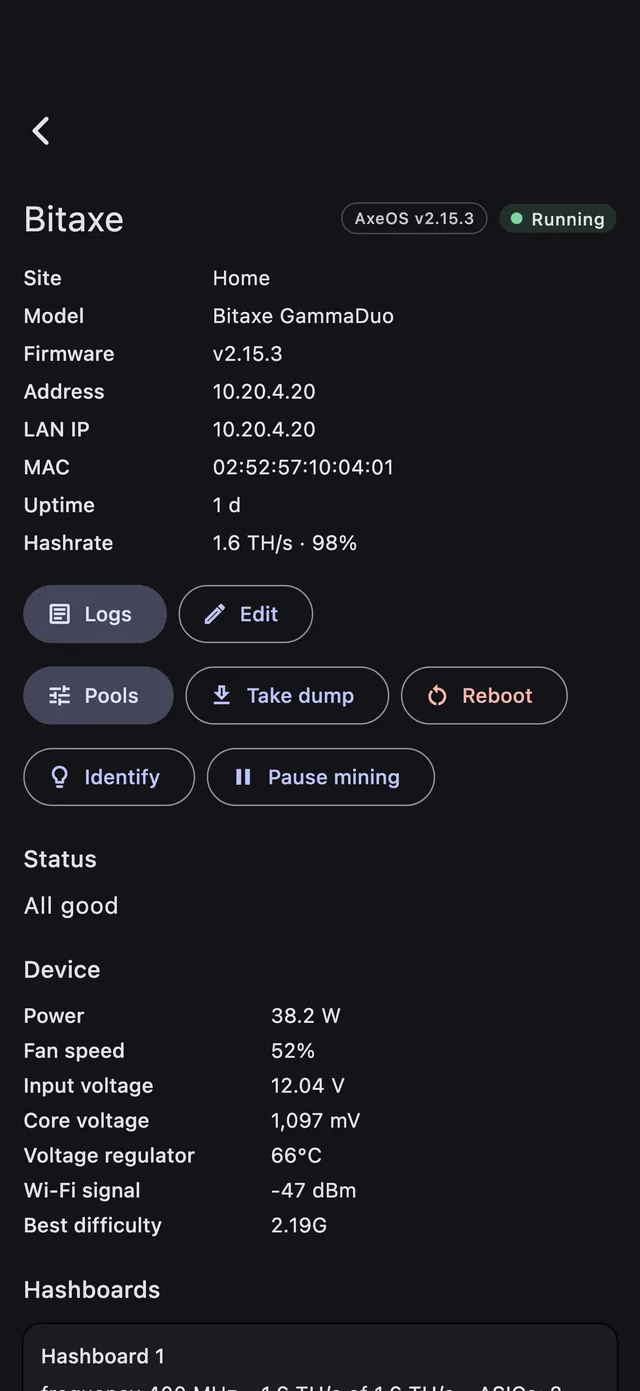Click the AxeOS v2.15.3 version badge
Image resolution: width=640 pixels, height=1391 pixels.
click(x=414, y=218)
